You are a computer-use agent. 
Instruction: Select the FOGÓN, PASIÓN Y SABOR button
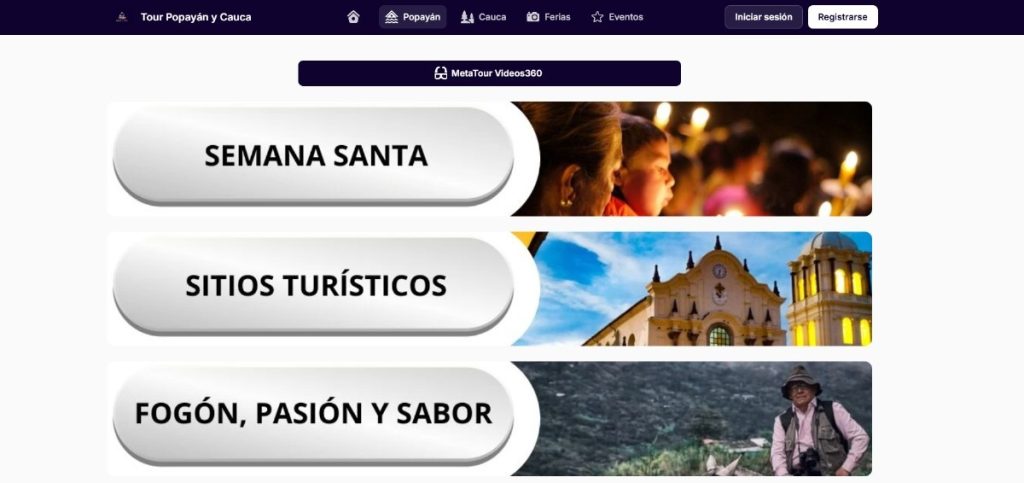314,415
